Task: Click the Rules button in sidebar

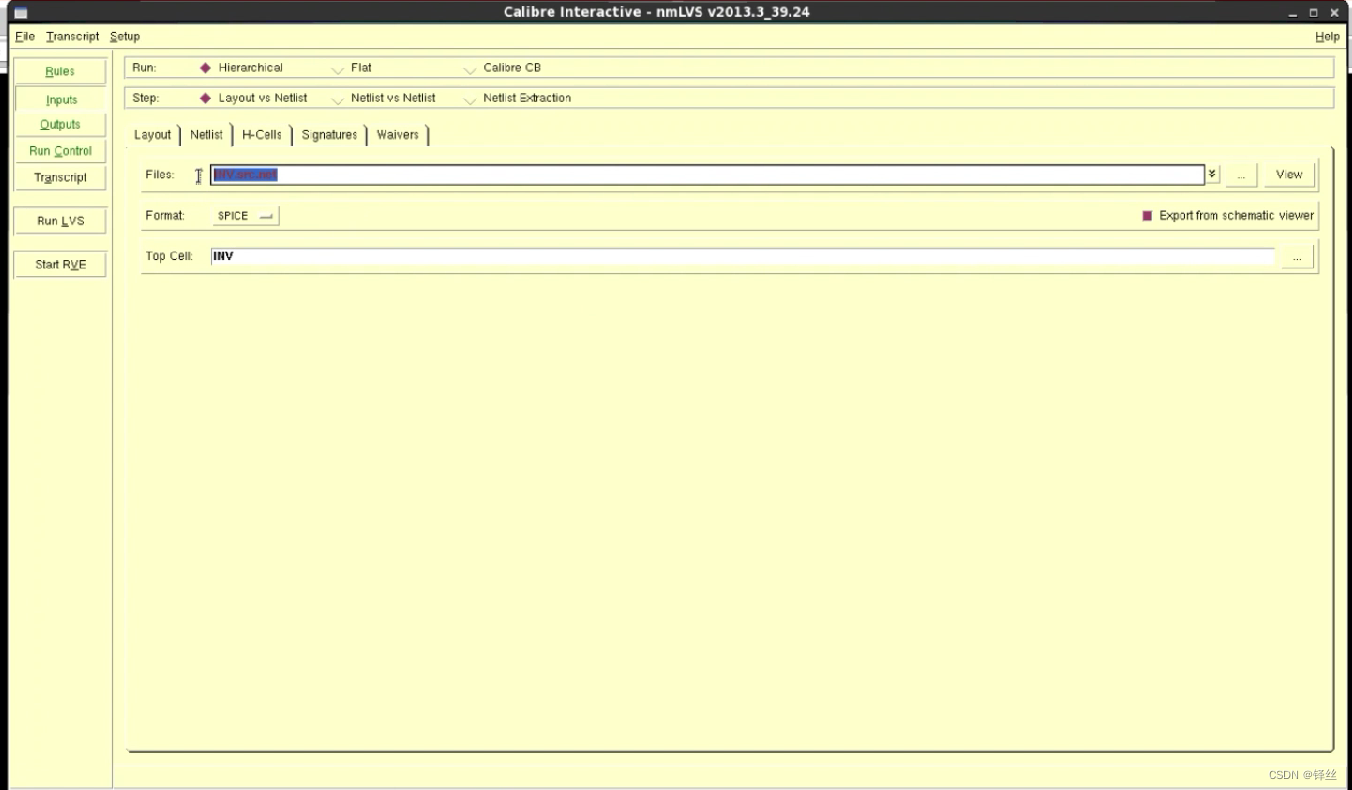Action: tap(60, 72)
